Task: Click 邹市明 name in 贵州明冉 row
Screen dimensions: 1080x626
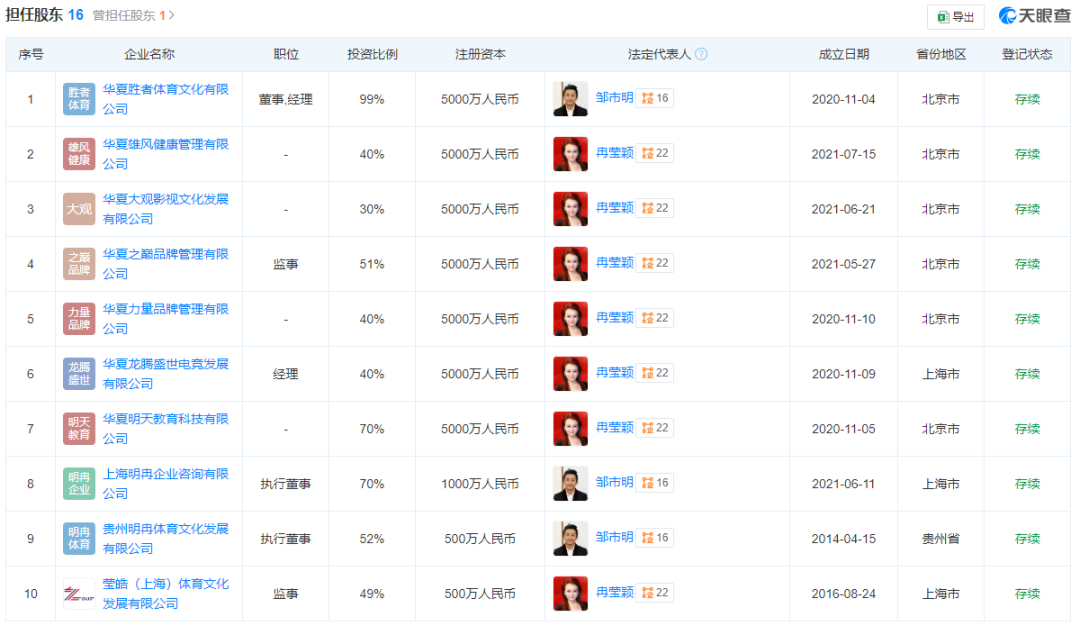Action: (x=614, y=537)
